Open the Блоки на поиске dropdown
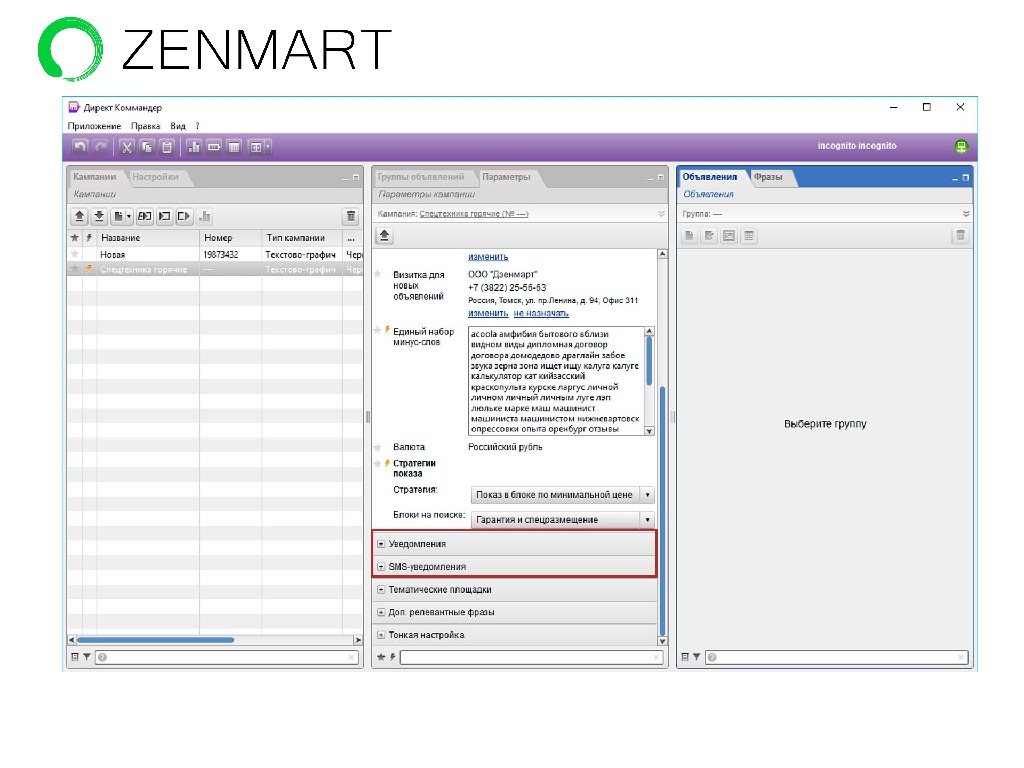Viewport: 1024px width, 768px height. 562,519
